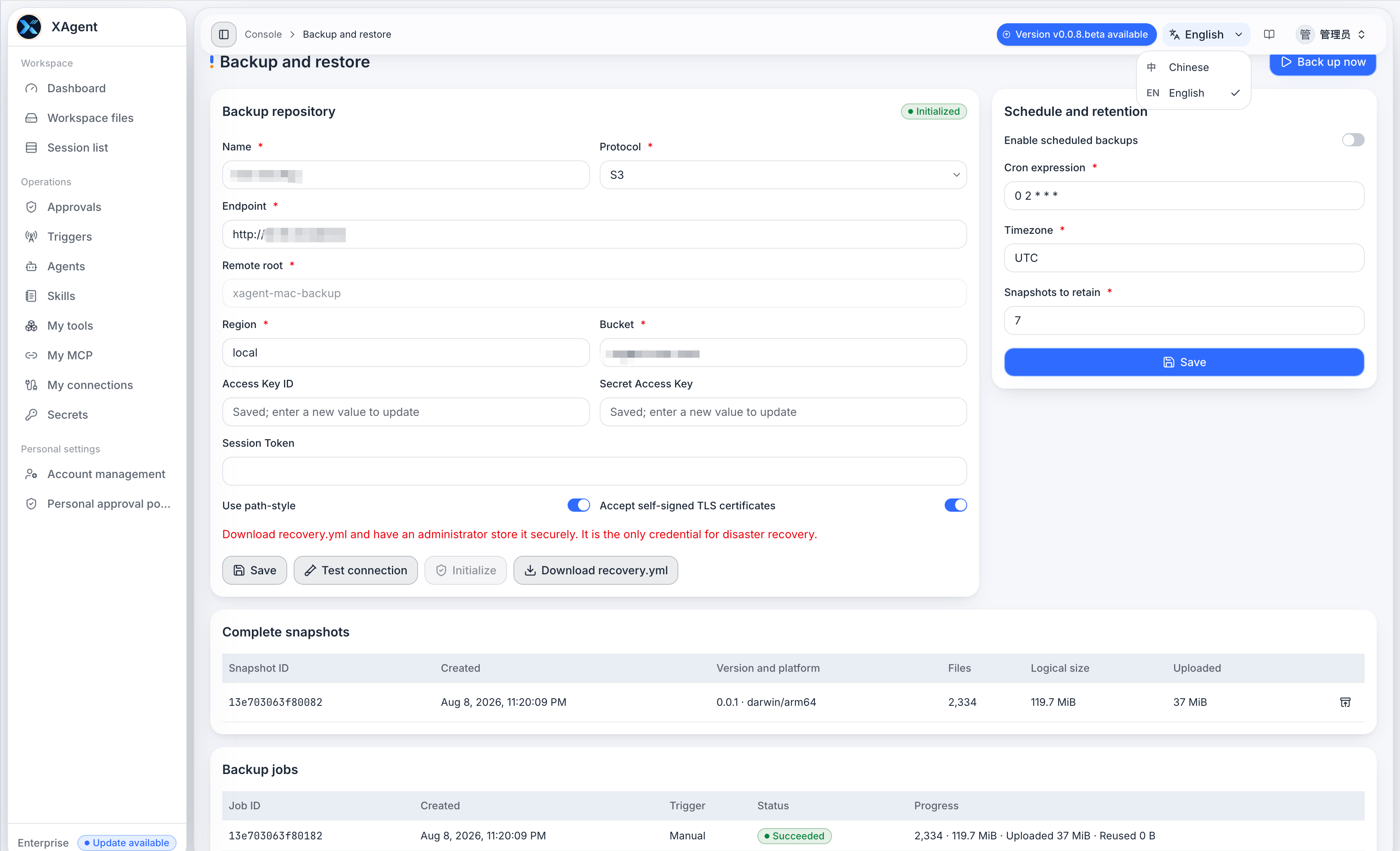Click the Logical size column header
This screenshot has height=851, width=1400.
coord(1060,668)
